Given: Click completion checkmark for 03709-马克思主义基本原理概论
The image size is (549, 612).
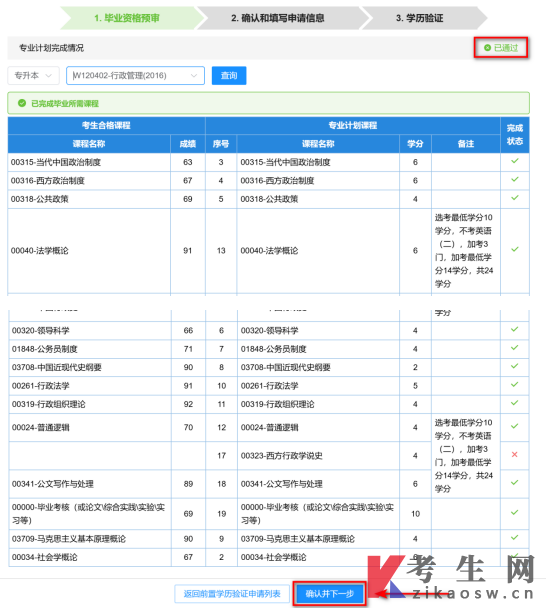Looking at the screenshot, I should 514,537.
